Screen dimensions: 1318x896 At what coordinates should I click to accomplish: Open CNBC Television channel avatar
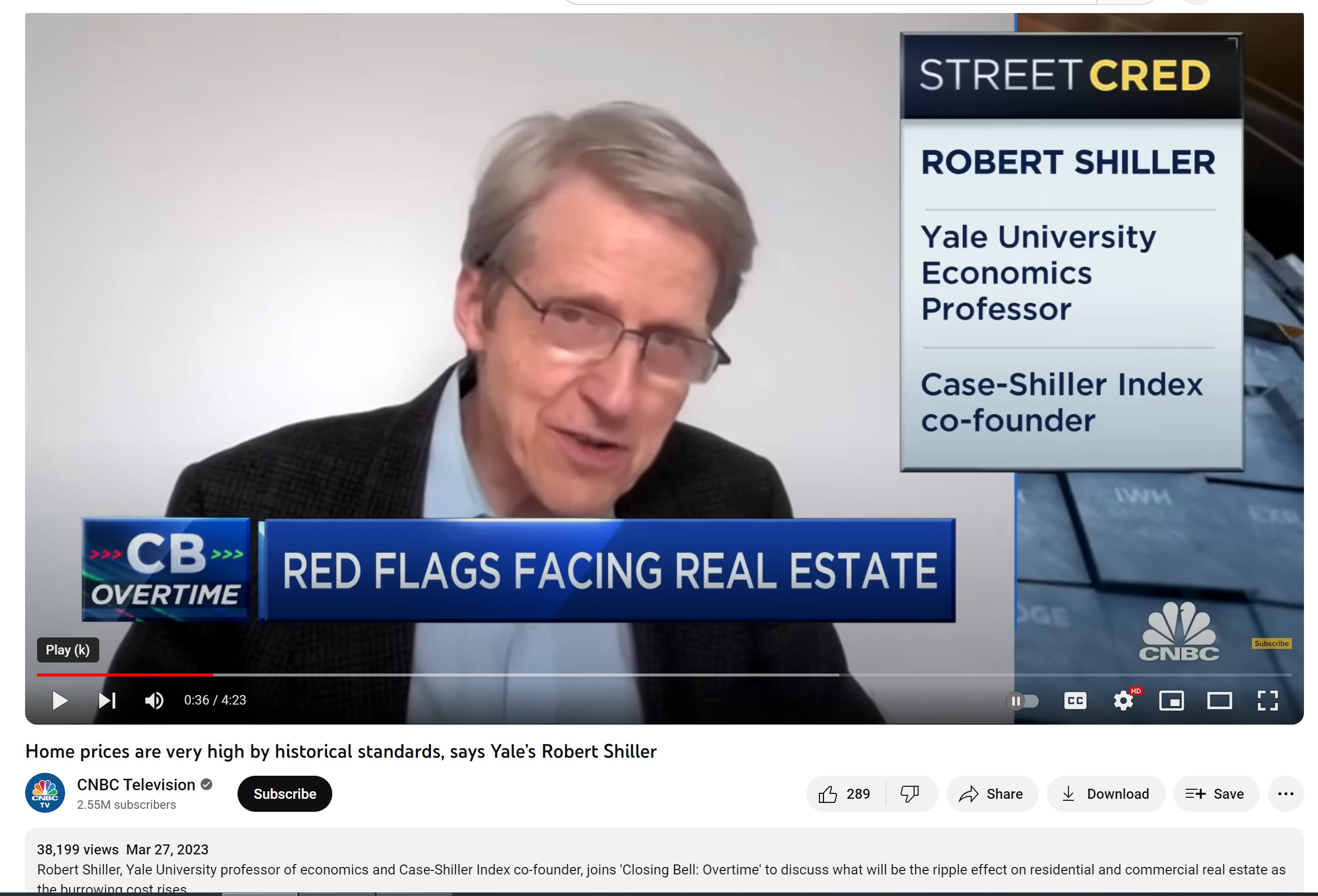coord(45,793)
